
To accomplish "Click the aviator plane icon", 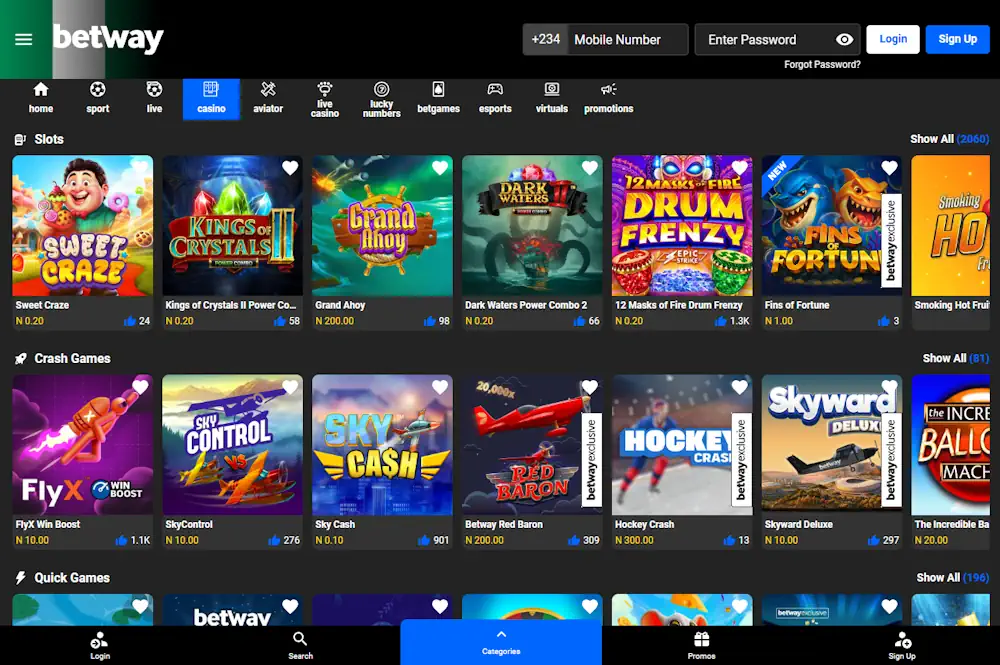I will coord(268,91).
